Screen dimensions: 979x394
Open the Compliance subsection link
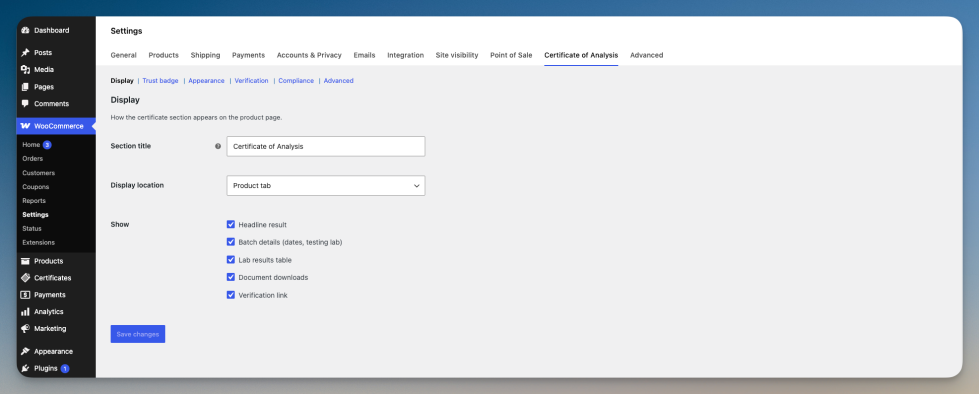coord(296,81)
